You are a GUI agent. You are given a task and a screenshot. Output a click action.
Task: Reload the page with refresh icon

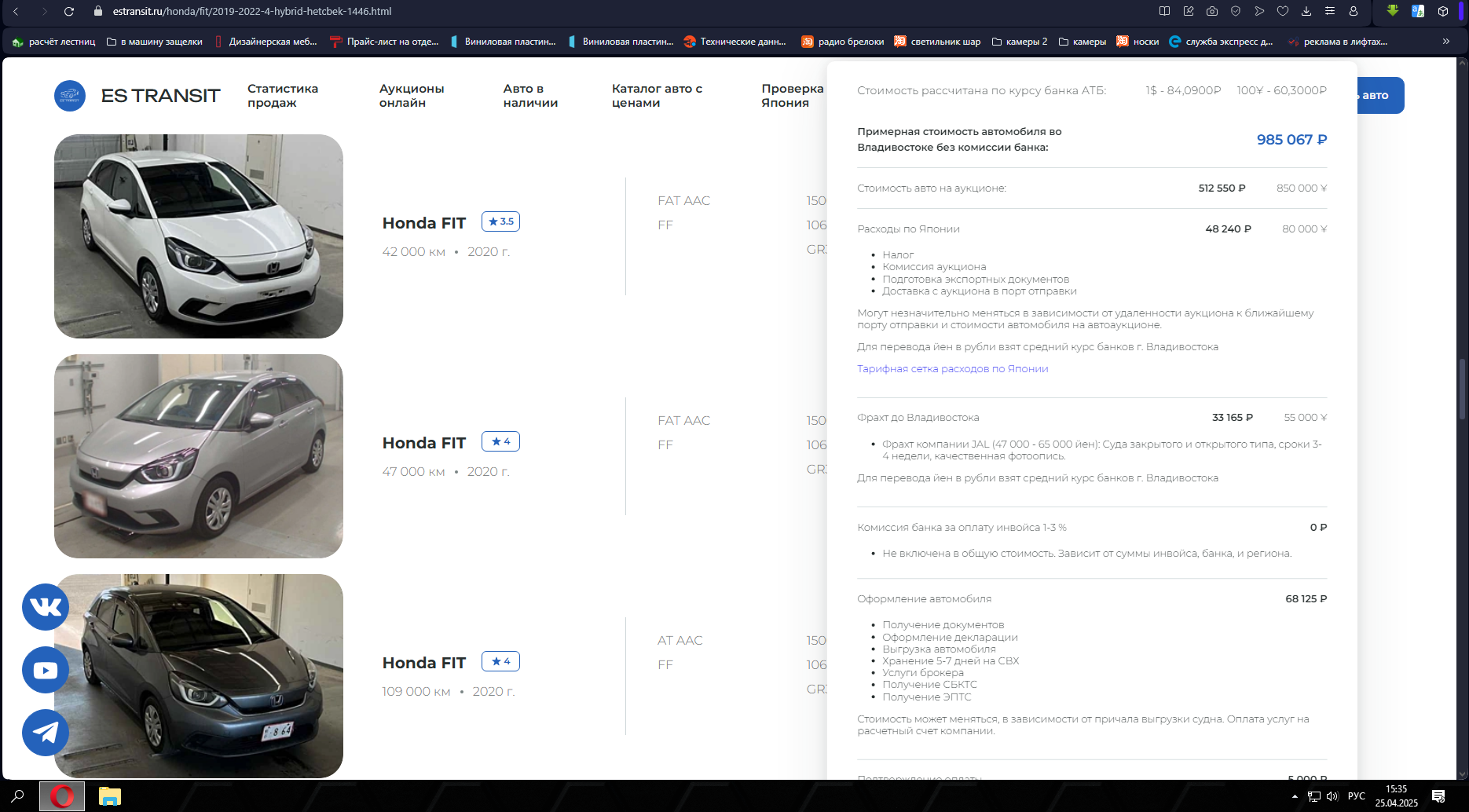(x=69, y=11)
